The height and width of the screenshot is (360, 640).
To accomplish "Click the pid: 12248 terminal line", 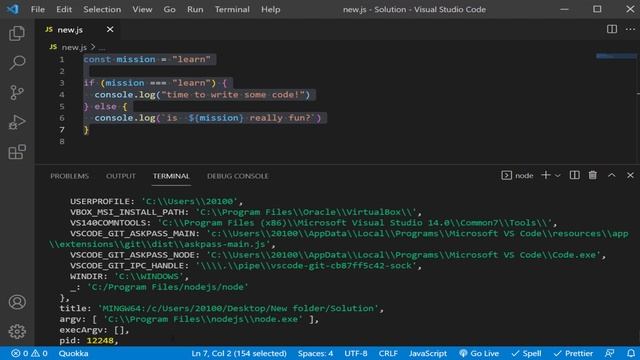I will coord(89,340).
